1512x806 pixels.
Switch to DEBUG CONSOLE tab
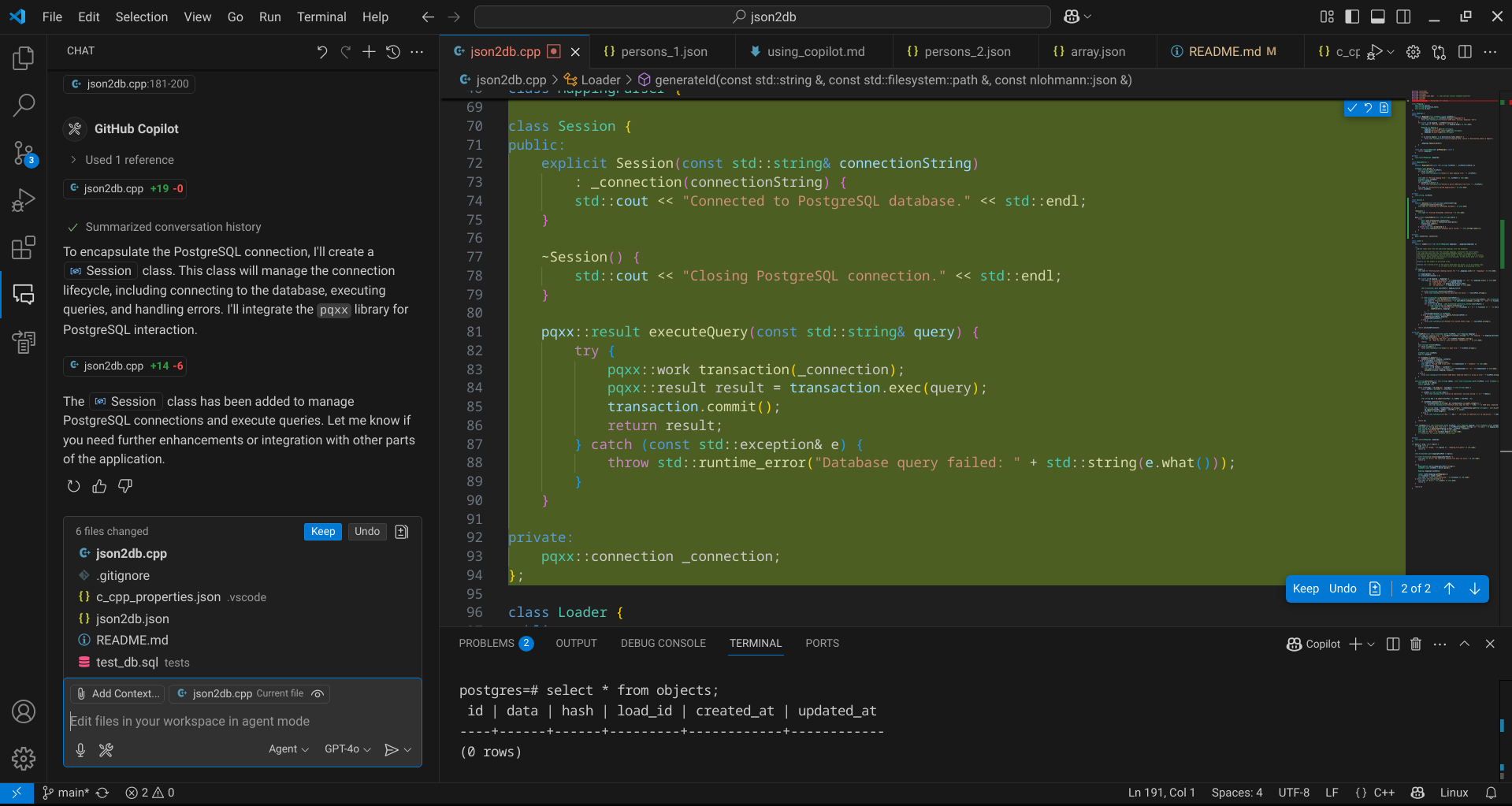(663, 644)
